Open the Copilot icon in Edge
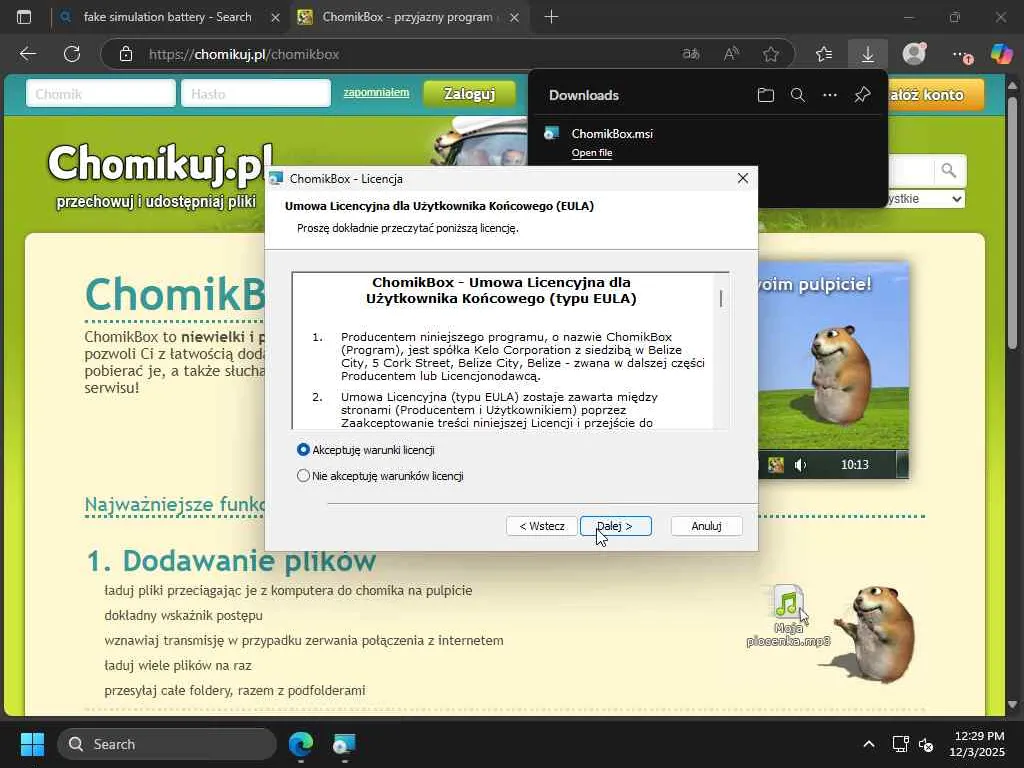The width and height of the screenshot is (1024, 768). point(1001,54)
